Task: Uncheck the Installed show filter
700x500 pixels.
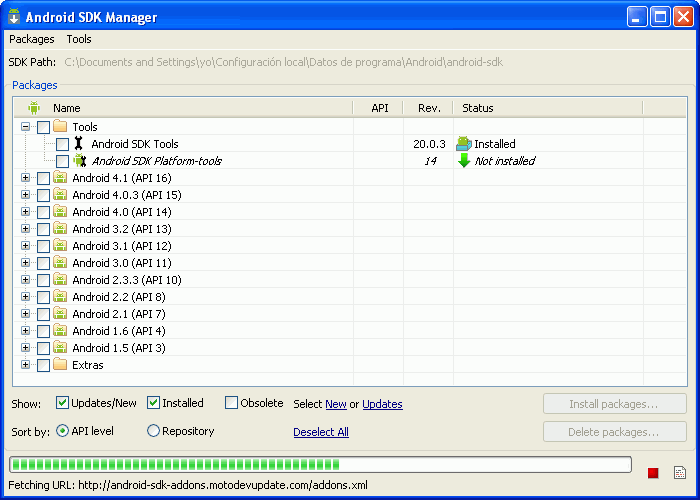Action: click(153, 403)
